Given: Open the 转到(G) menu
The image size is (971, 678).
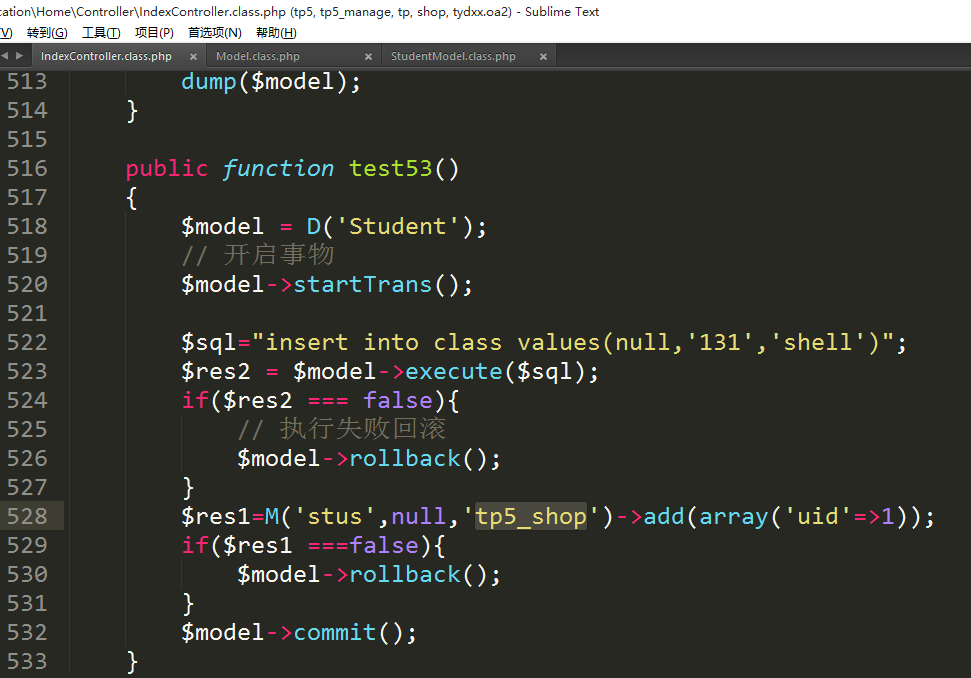Looking at the screenshot, I should coord(47,33).
